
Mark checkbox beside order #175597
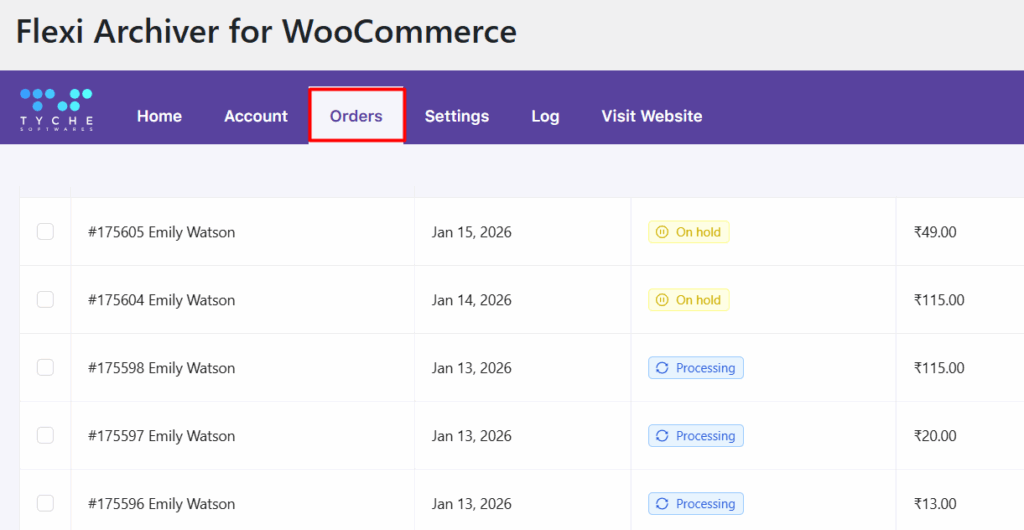coord(45,436)
